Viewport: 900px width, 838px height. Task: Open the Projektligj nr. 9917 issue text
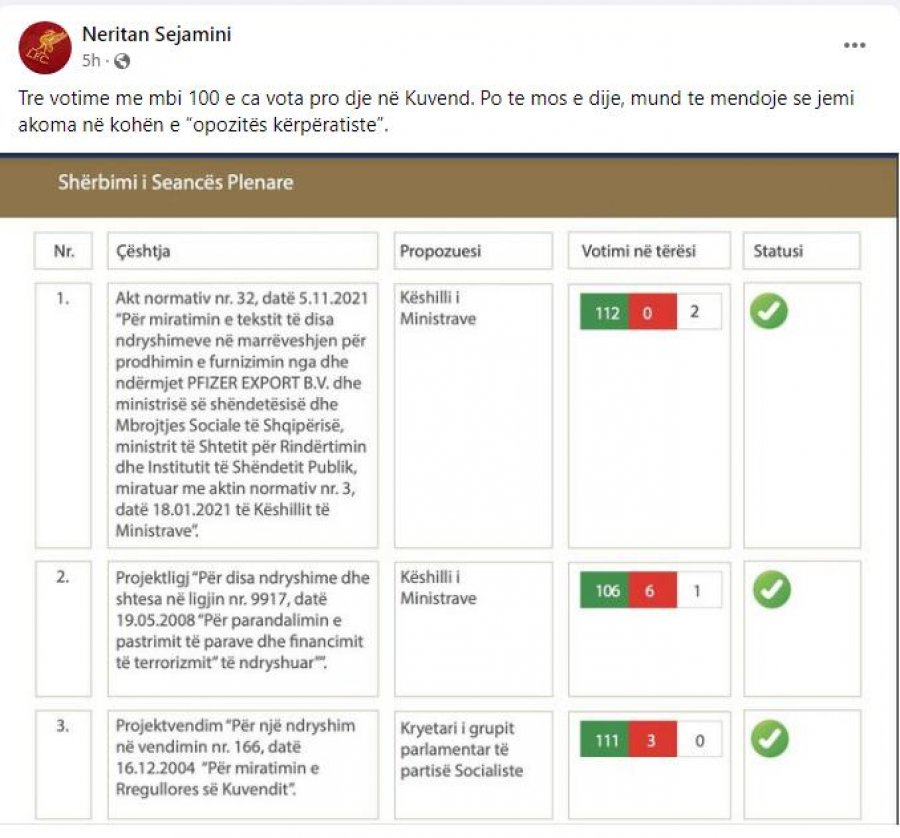243,620
